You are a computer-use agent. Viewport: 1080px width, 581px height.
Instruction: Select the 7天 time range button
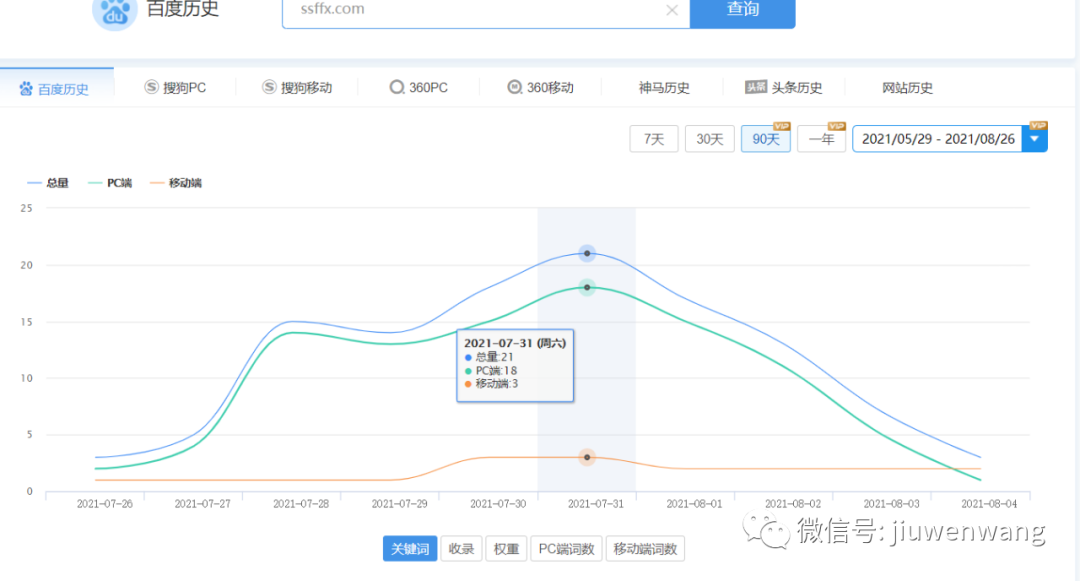tap(653, 139)
